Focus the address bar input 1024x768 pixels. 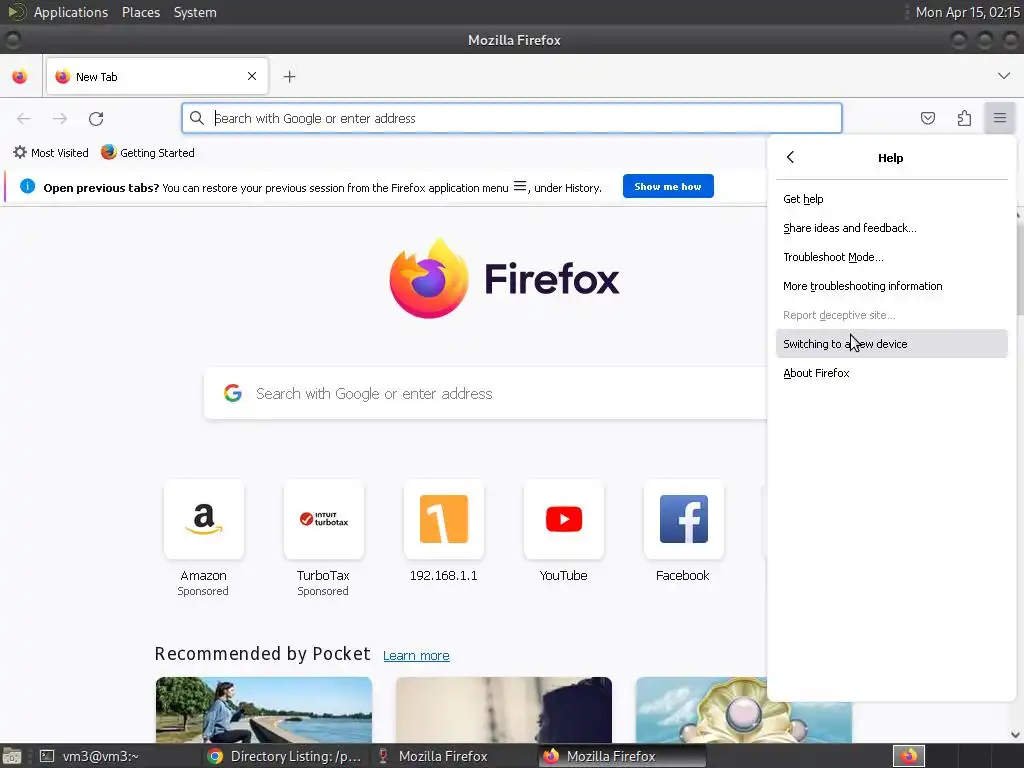tap(511, 118)
